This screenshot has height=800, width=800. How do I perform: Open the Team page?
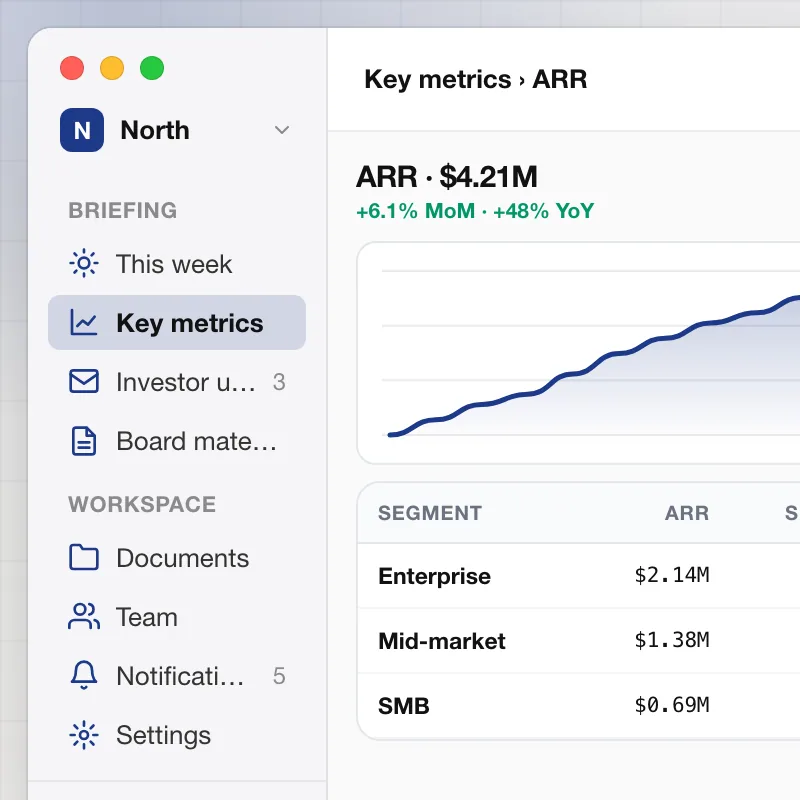177,616
